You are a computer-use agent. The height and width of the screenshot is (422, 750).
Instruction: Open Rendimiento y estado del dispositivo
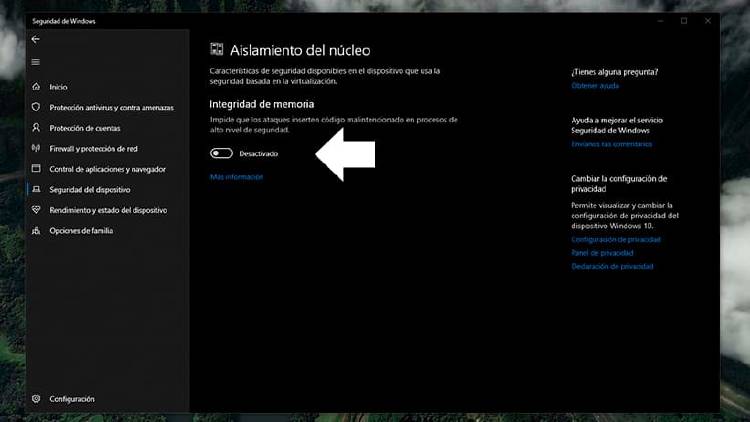[x=108, y=210]
